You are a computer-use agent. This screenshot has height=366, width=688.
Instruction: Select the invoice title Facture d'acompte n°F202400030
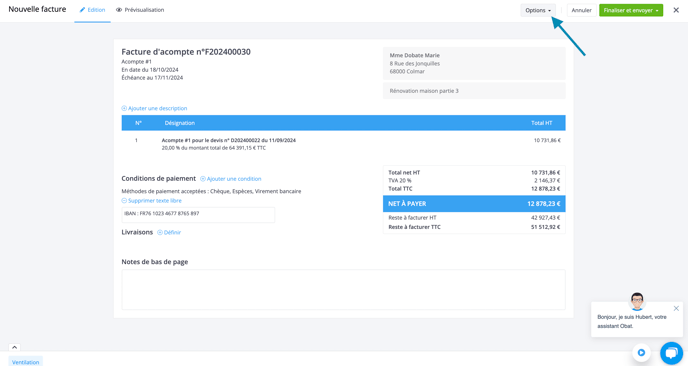186,52
